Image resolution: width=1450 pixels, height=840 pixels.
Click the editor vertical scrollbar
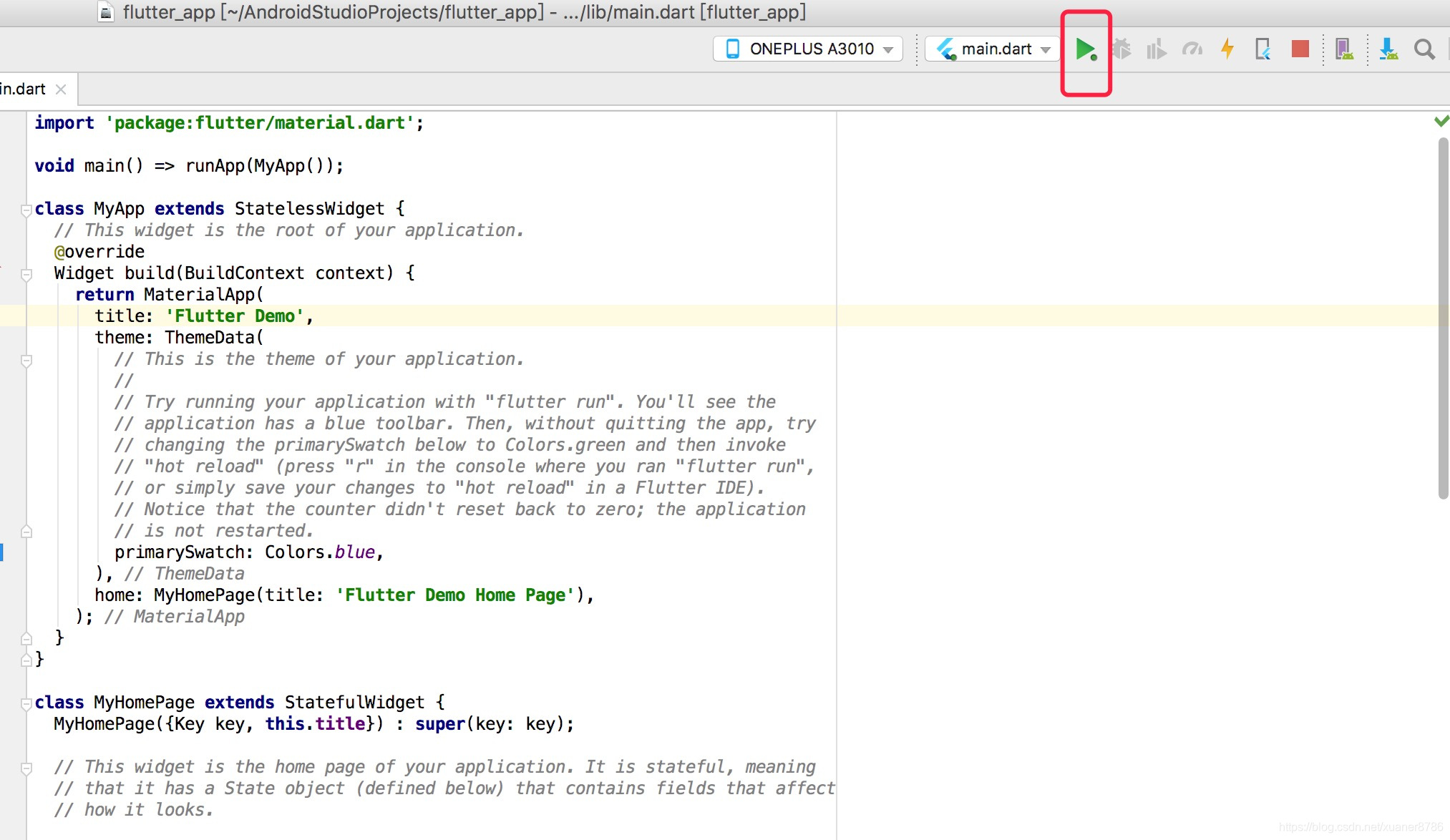point(1443,318)
